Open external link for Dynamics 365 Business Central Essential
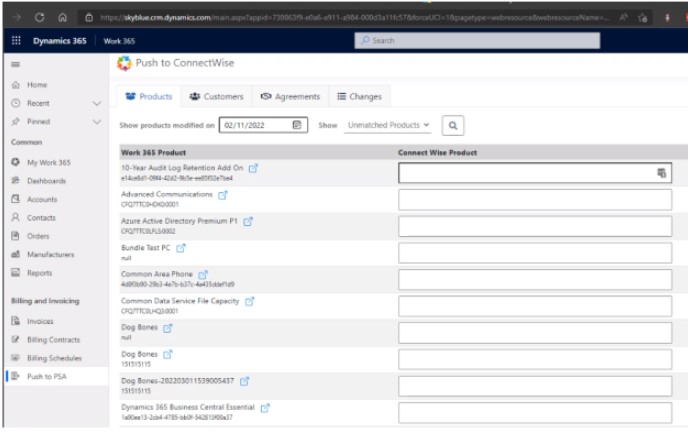 click(x=265, y=408)
